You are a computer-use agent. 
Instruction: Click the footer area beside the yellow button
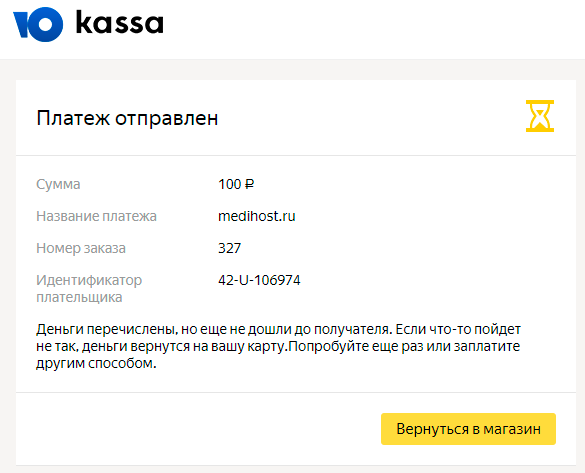coord(198,429)
